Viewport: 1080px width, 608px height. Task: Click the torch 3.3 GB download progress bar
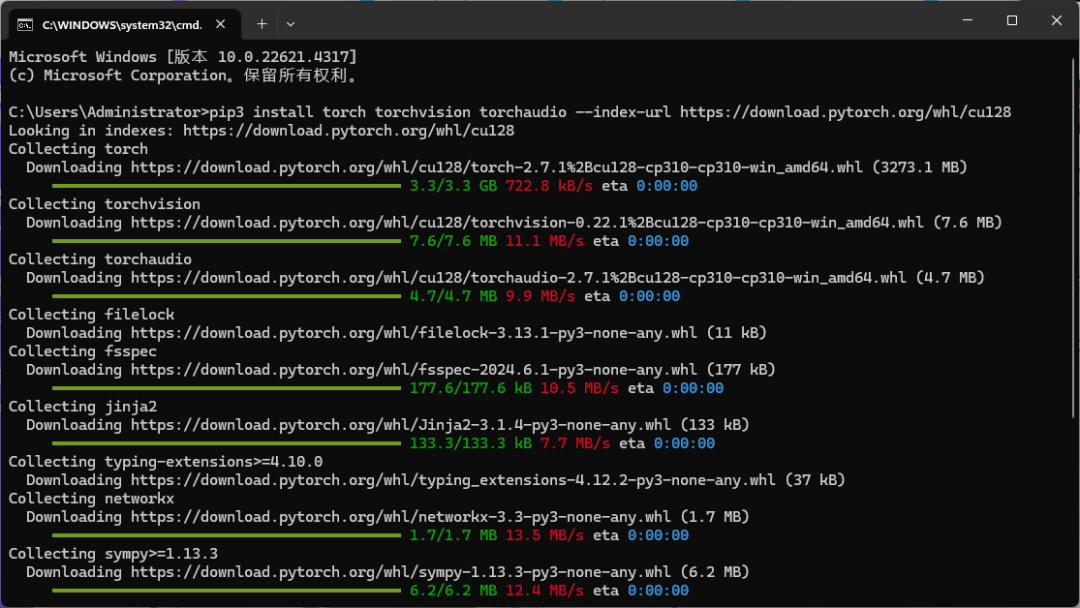click(226, 186)
